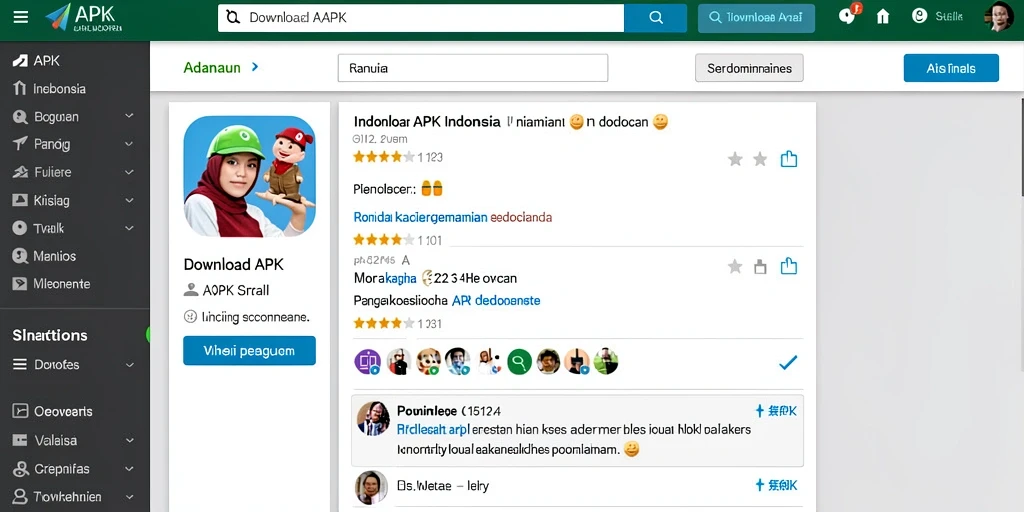Click the star rating showing 1101
This screenshot has width=1024, height=512.
pyautogui.click(x=384, y=240)
